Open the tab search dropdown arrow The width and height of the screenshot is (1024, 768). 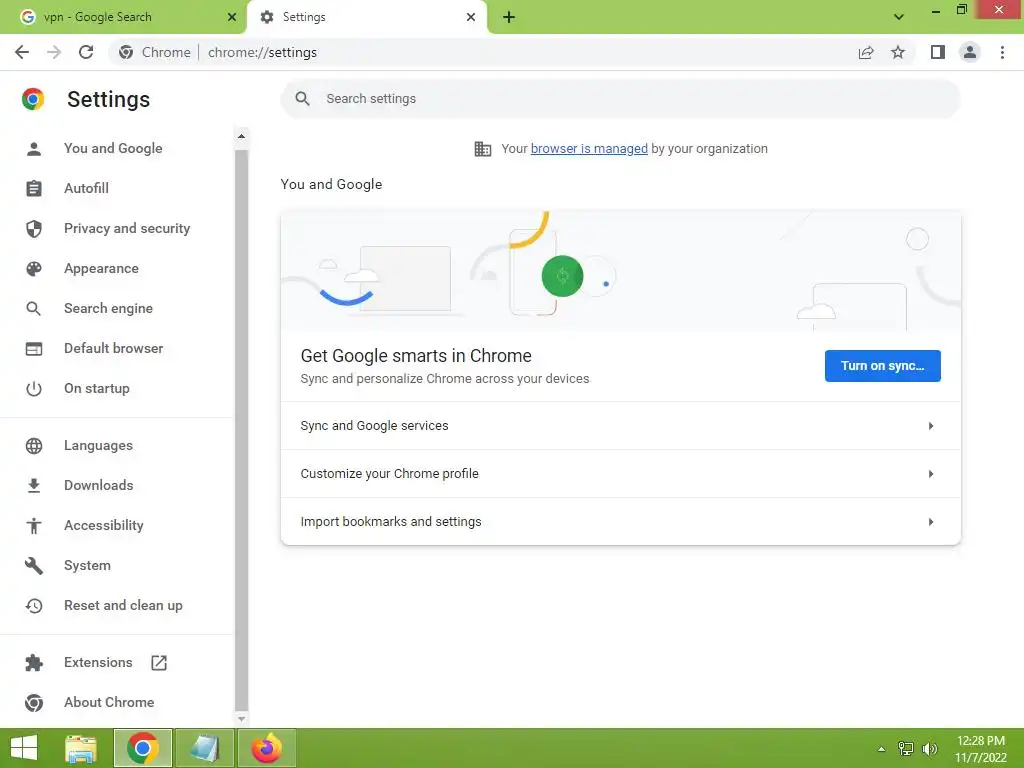pyautogui.click(x=899, y=17)
